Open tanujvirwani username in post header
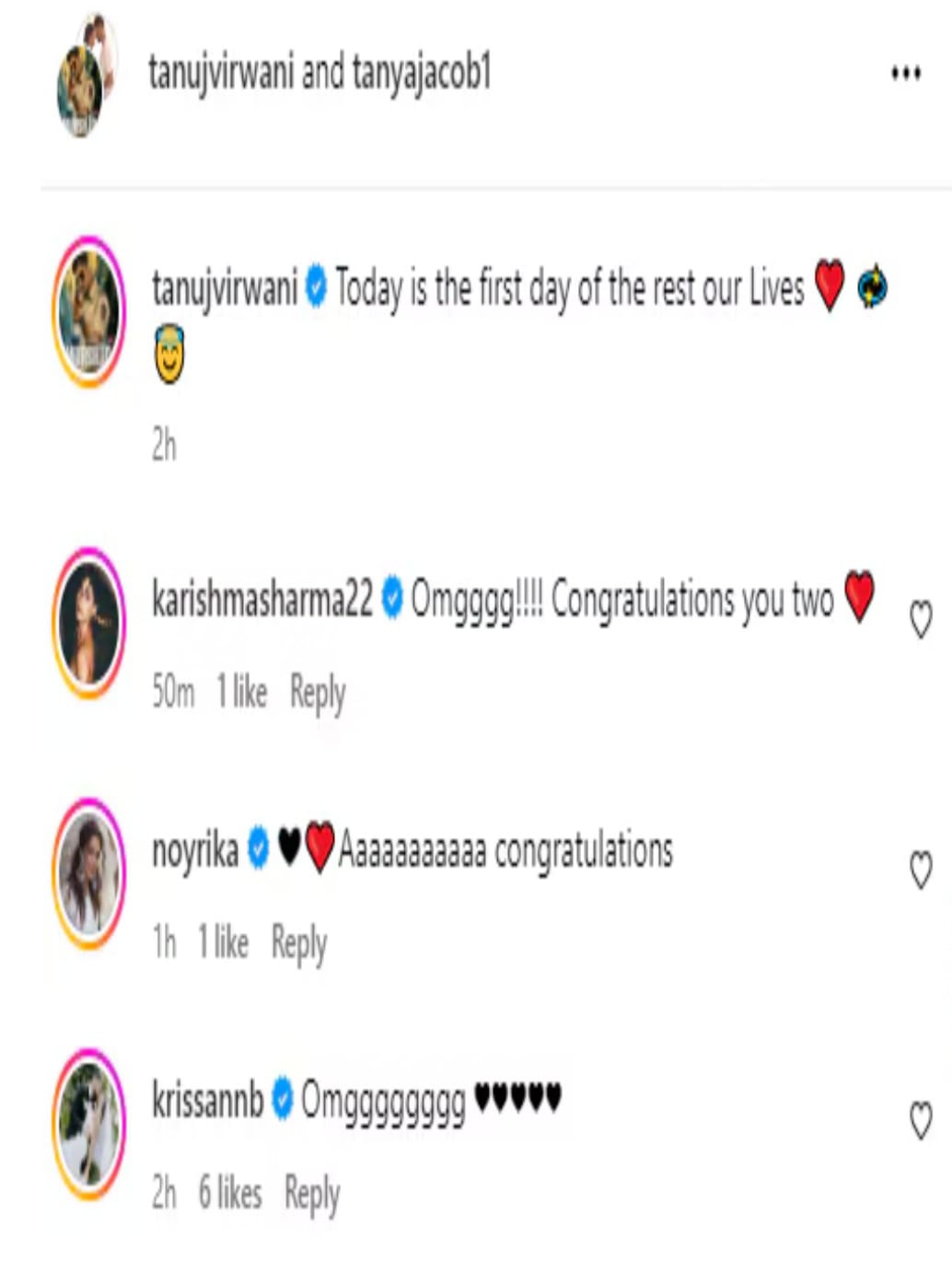 coord(221,73)
